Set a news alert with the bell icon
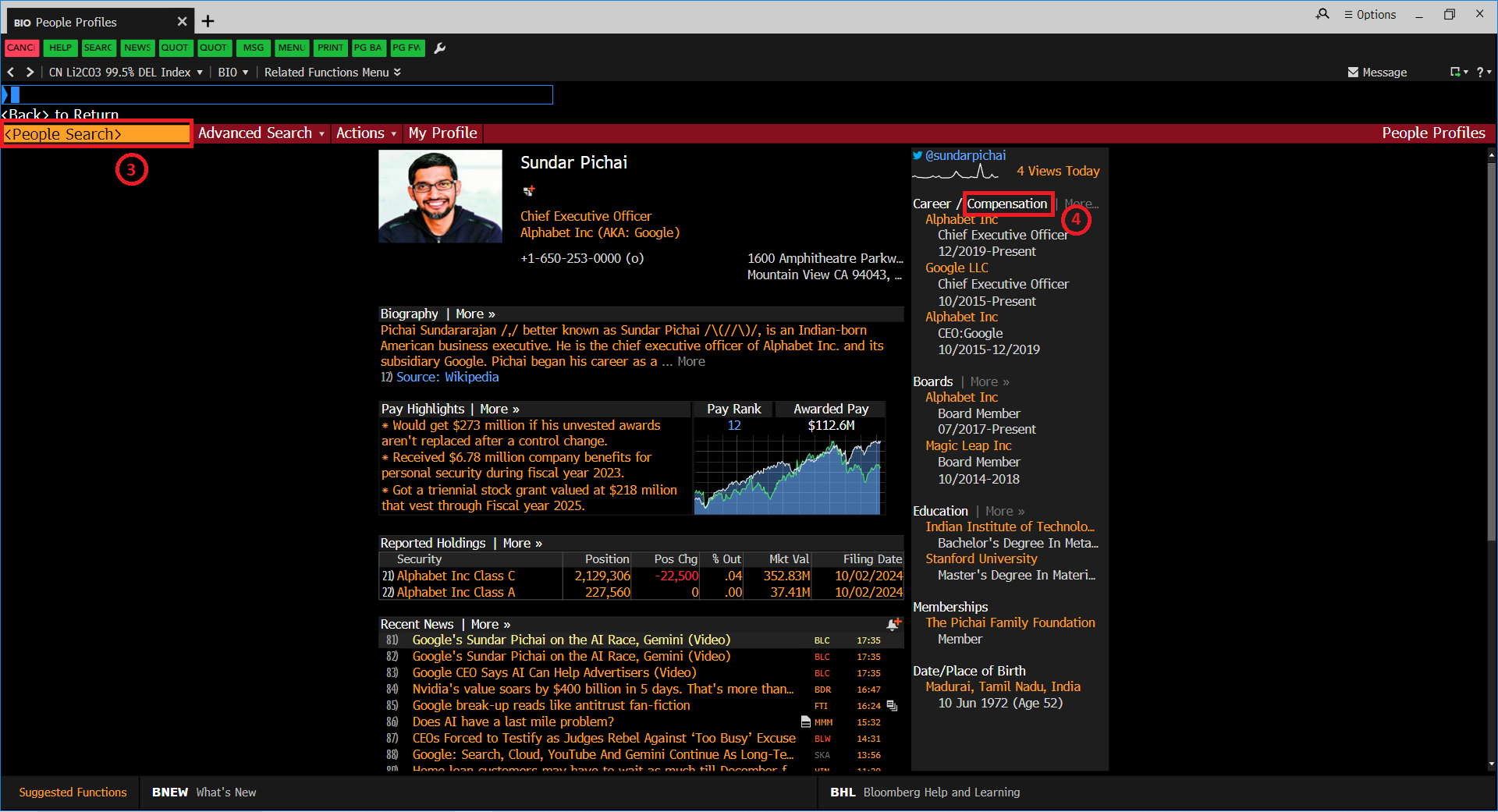 (894, 624)
